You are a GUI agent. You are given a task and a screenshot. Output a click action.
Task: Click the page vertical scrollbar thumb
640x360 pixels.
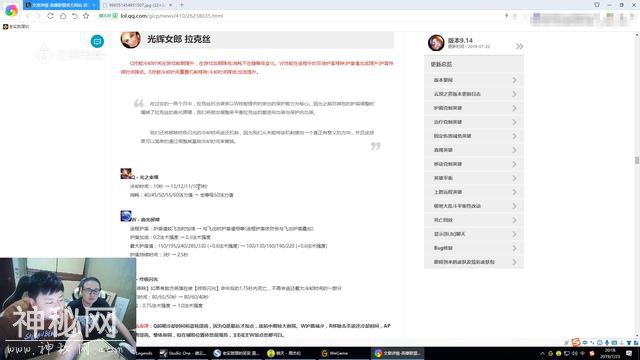[x=637, y=160]
